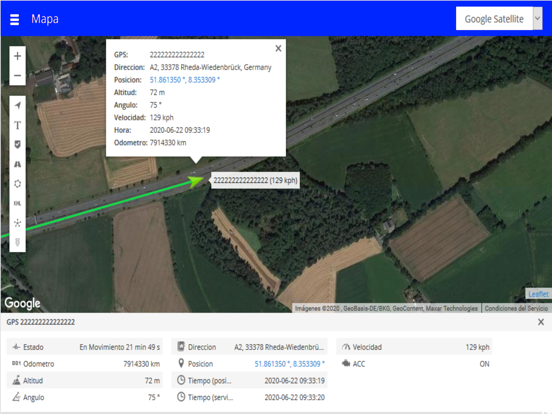This screenshot has width=552, height=414.
Task: Click the popup Altitud value '72 m'
Action: [x=157, y=93]
